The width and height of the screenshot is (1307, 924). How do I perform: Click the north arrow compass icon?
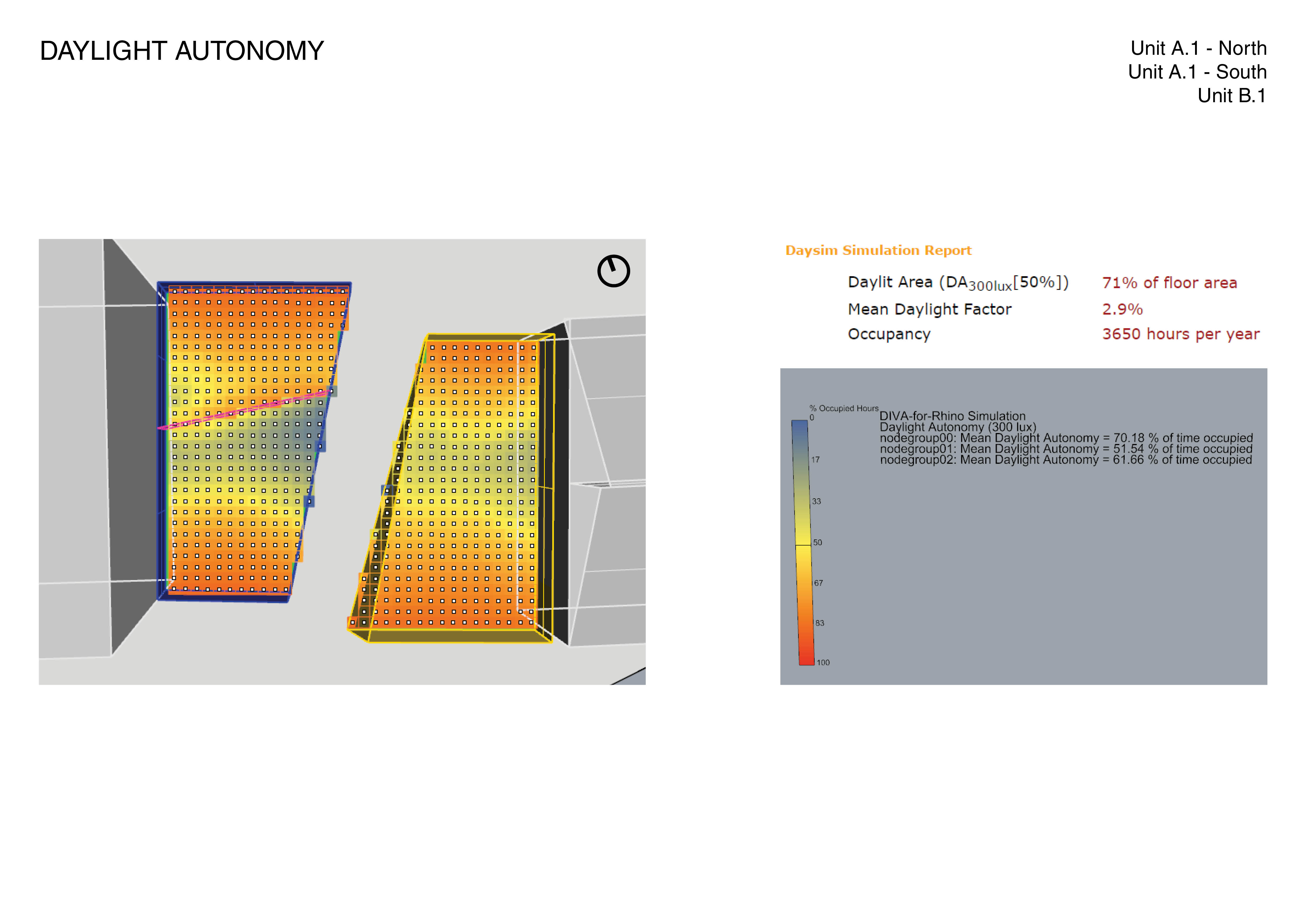coord(613,271)
